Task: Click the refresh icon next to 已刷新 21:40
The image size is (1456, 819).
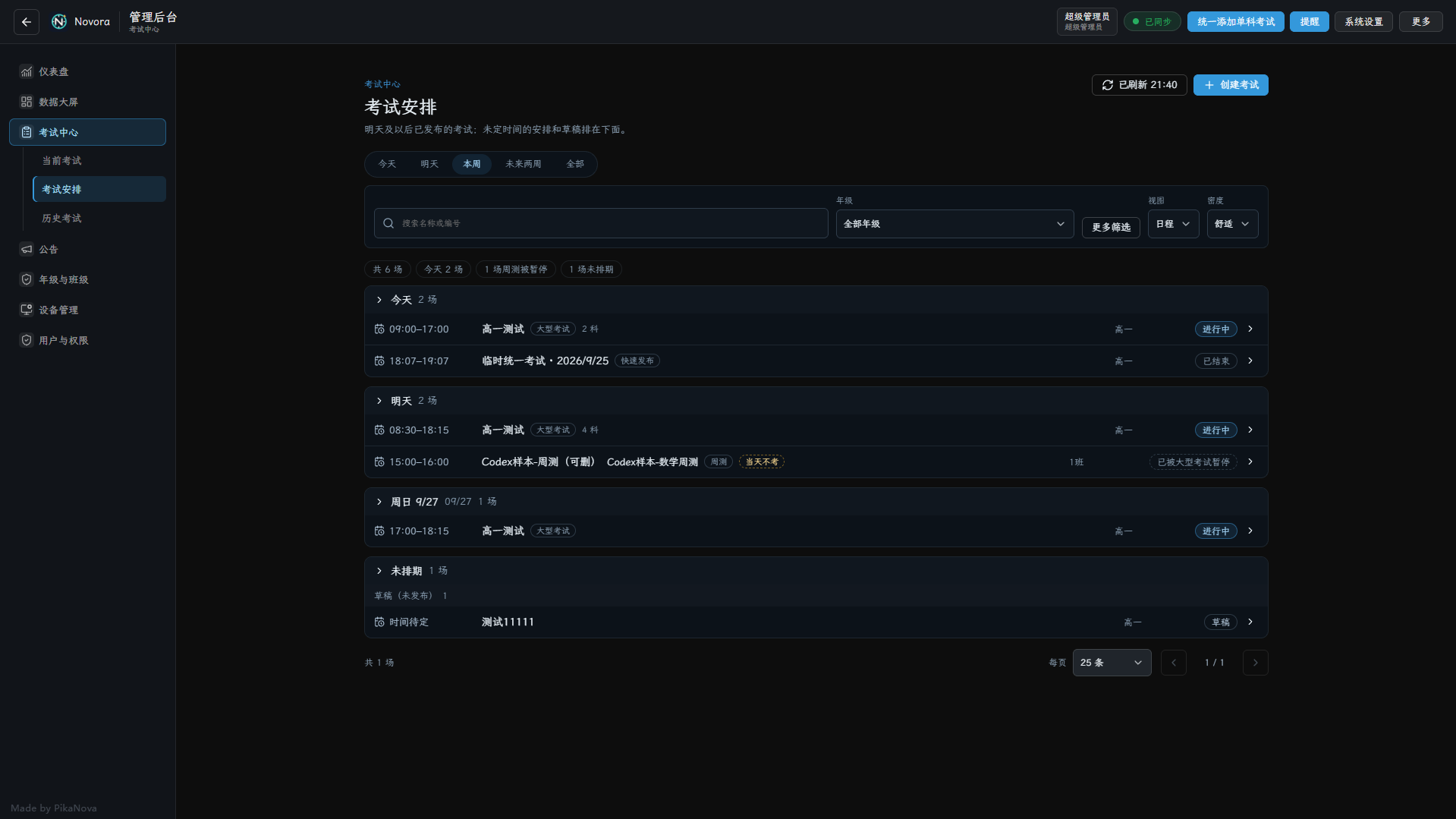Action: [1108, 85]
